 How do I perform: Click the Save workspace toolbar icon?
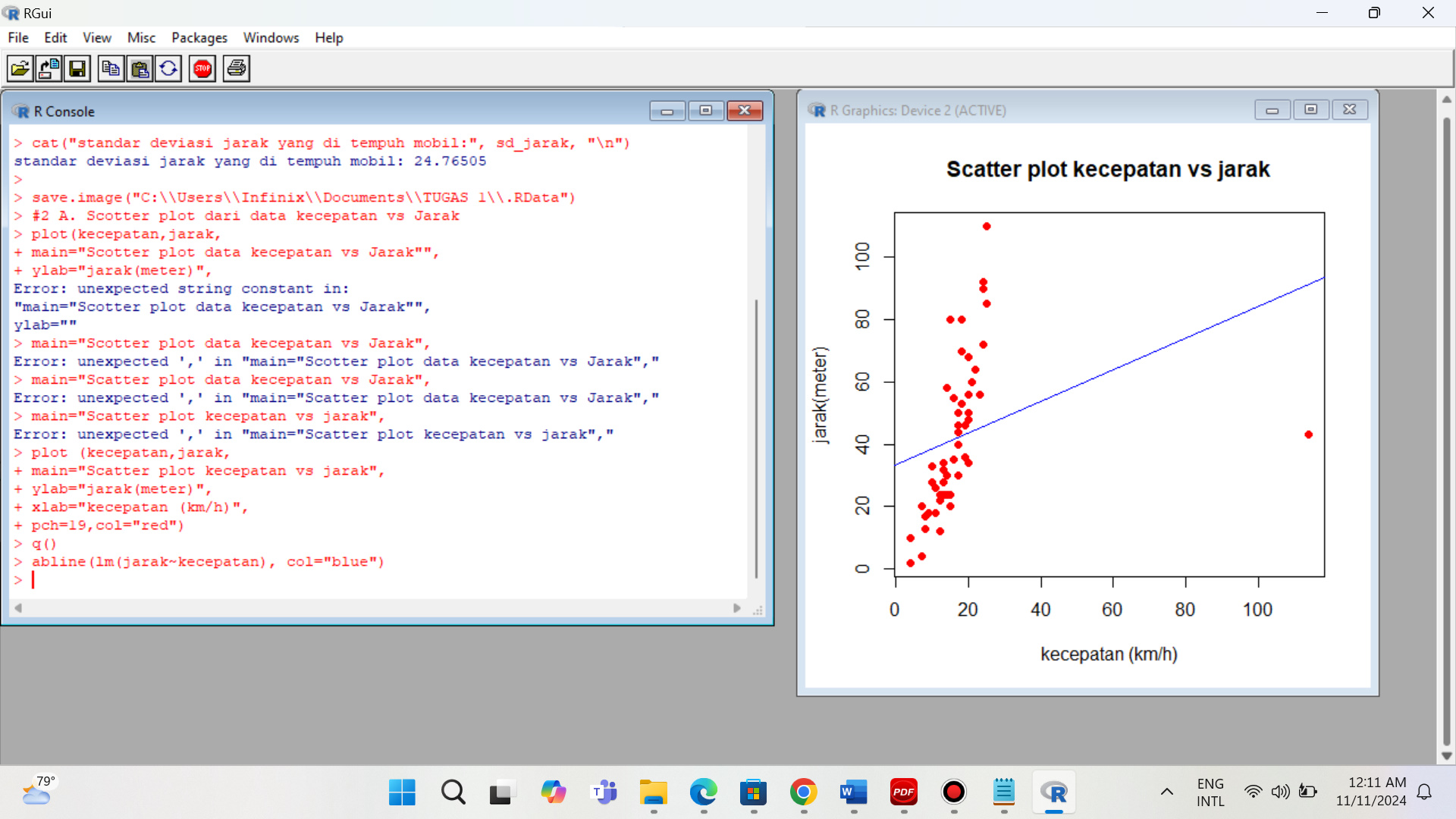77,69
